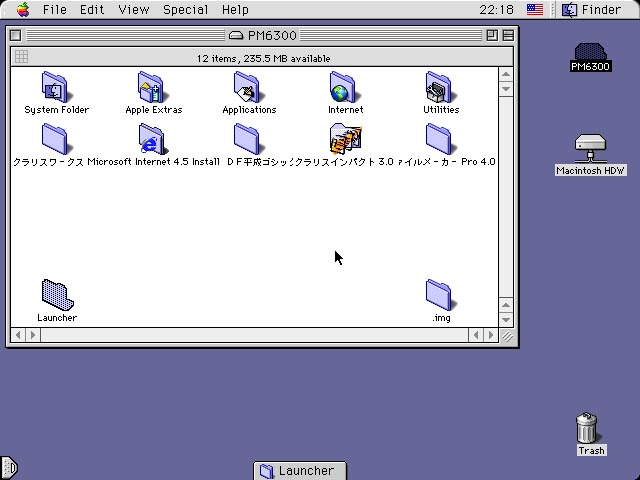The width and height of the screenshot is (640, 480).
Task: Click left-side scroll-right arrow of horizontal scrollbar
Action: coord(33,336)
